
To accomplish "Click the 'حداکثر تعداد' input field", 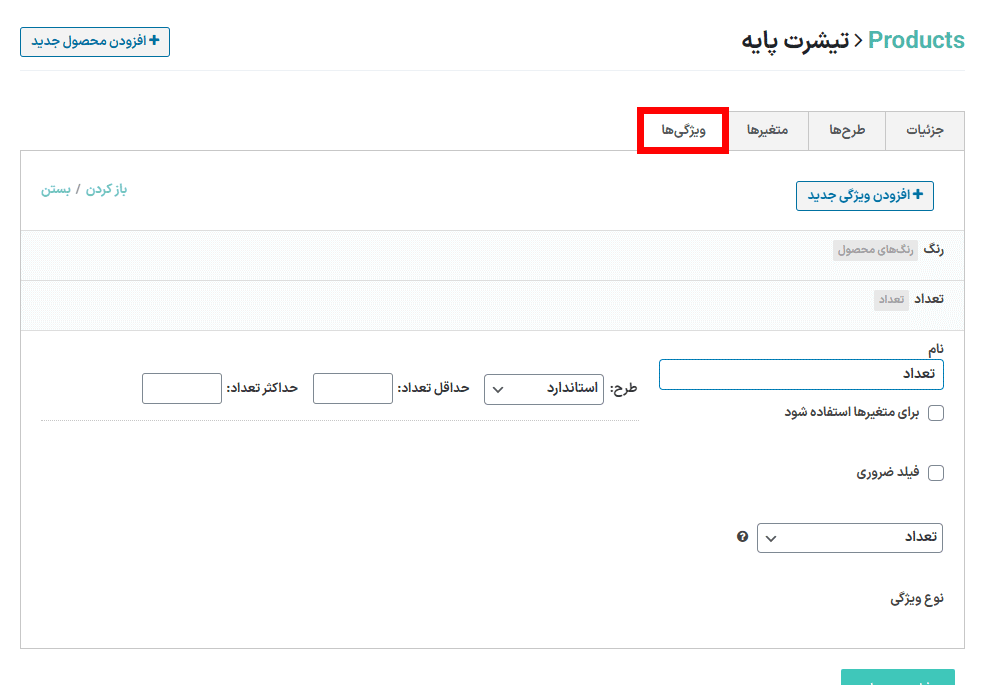I will [181, 389].
